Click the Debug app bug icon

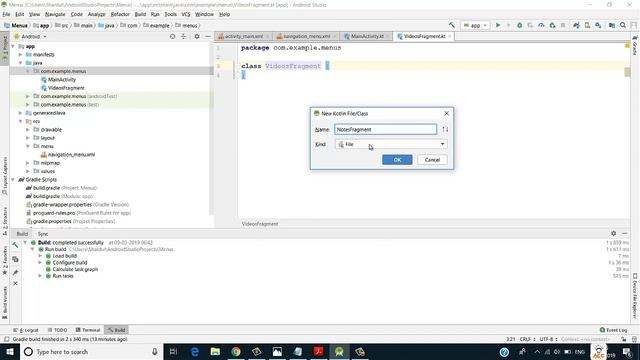(519, 25)
